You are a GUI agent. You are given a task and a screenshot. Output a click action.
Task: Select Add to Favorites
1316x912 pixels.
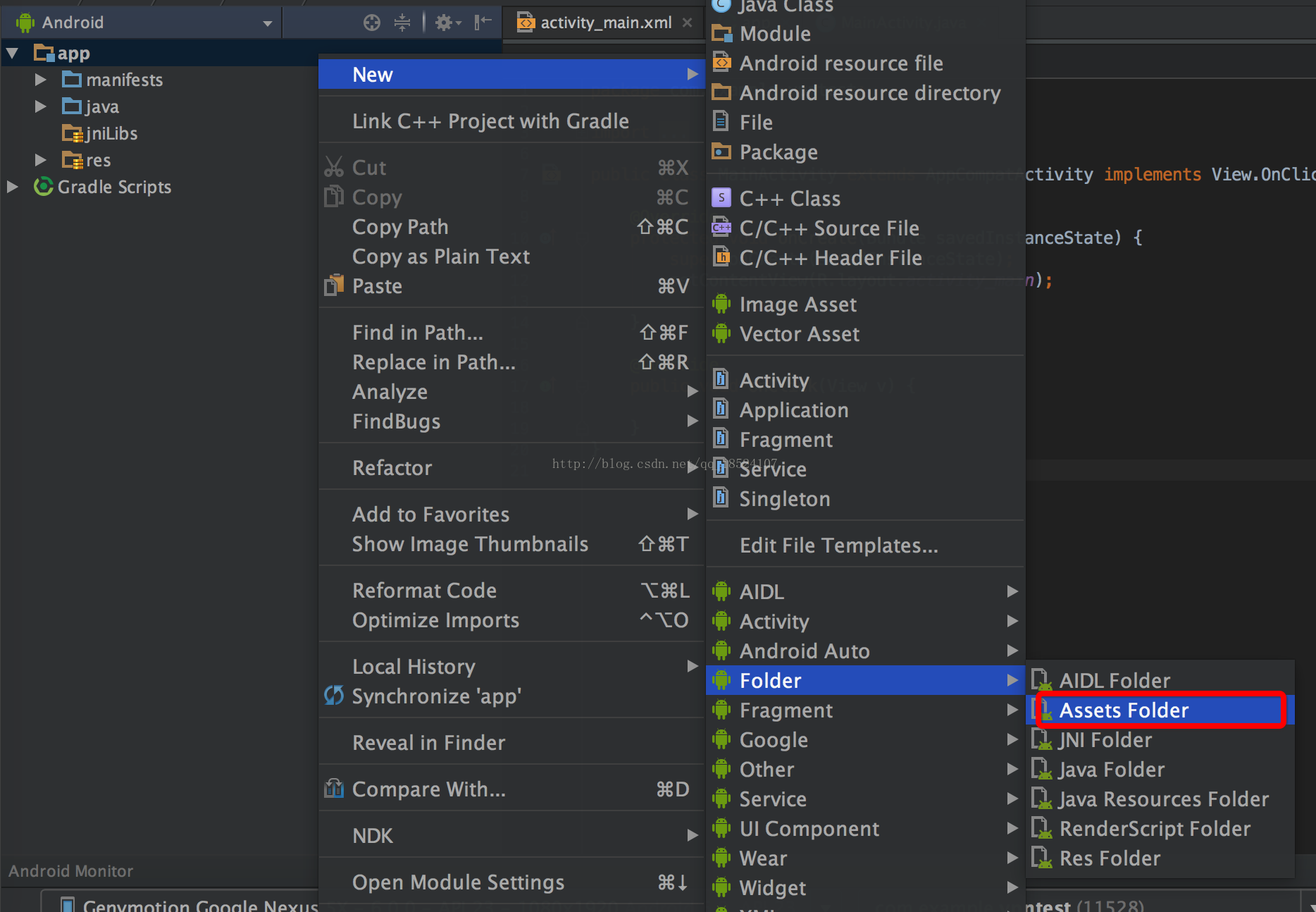[x=511, y=514]
